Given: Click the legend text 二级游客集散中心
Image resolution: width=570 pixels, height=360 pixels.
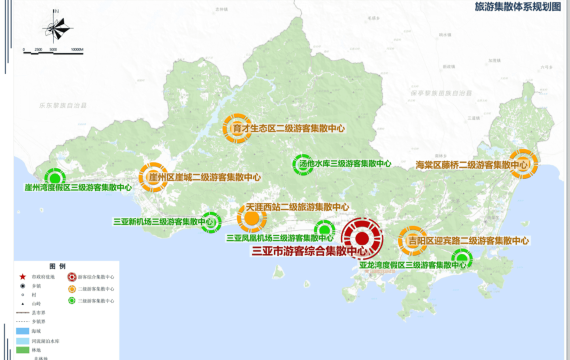Looking at the screenshot, I should tap(96, 289).
